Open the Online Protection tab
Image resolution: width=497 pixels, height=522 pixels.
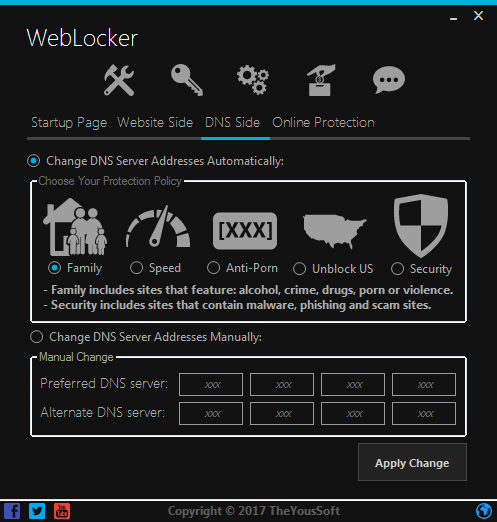(323, 123)
